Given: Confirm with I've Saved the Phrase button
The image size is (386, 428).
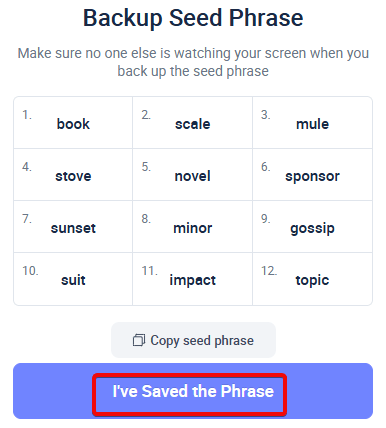Looking at the screenshot, I should 193,391.
